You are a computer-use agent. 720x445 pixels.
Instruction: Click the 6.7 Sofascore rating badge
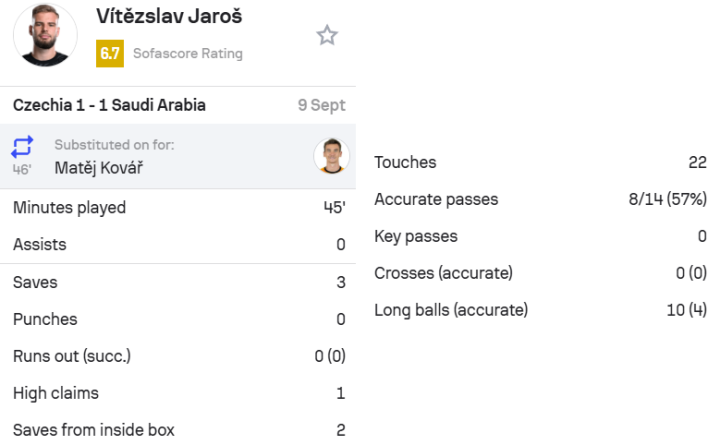click(110, 54)
